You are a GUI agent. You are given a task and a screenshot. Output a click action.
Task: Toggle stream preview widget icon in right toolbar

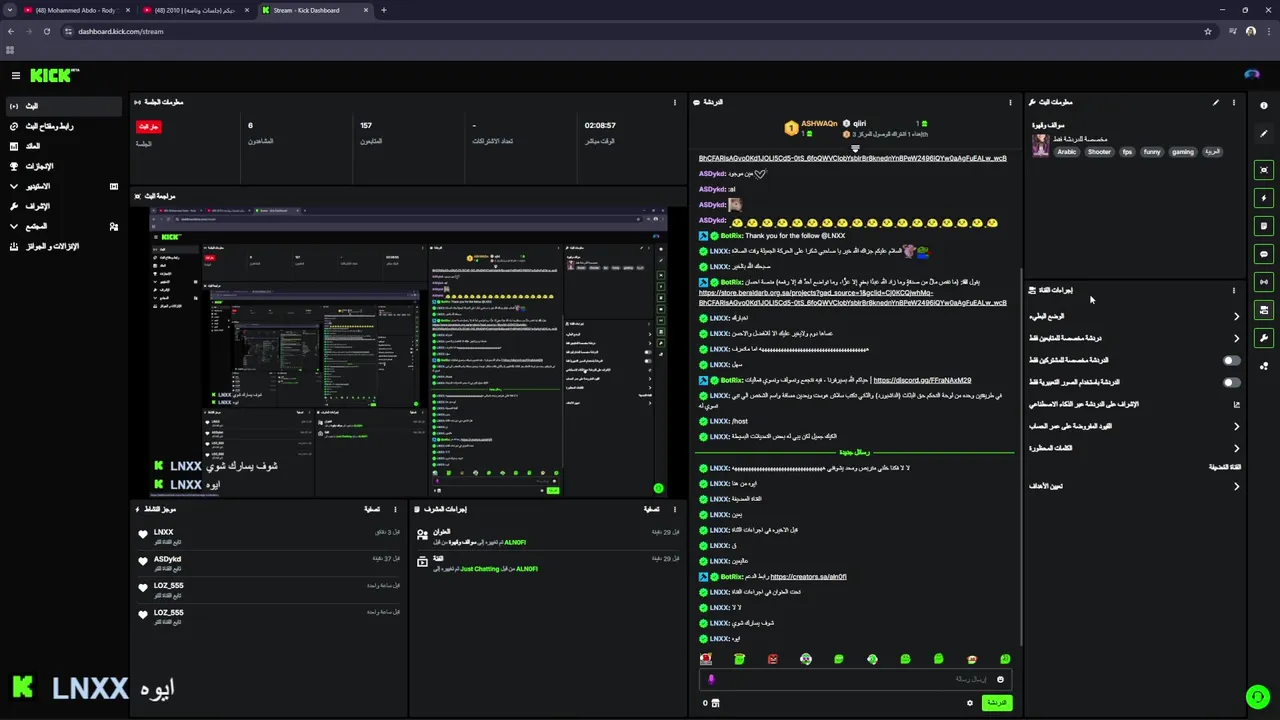1264,170
